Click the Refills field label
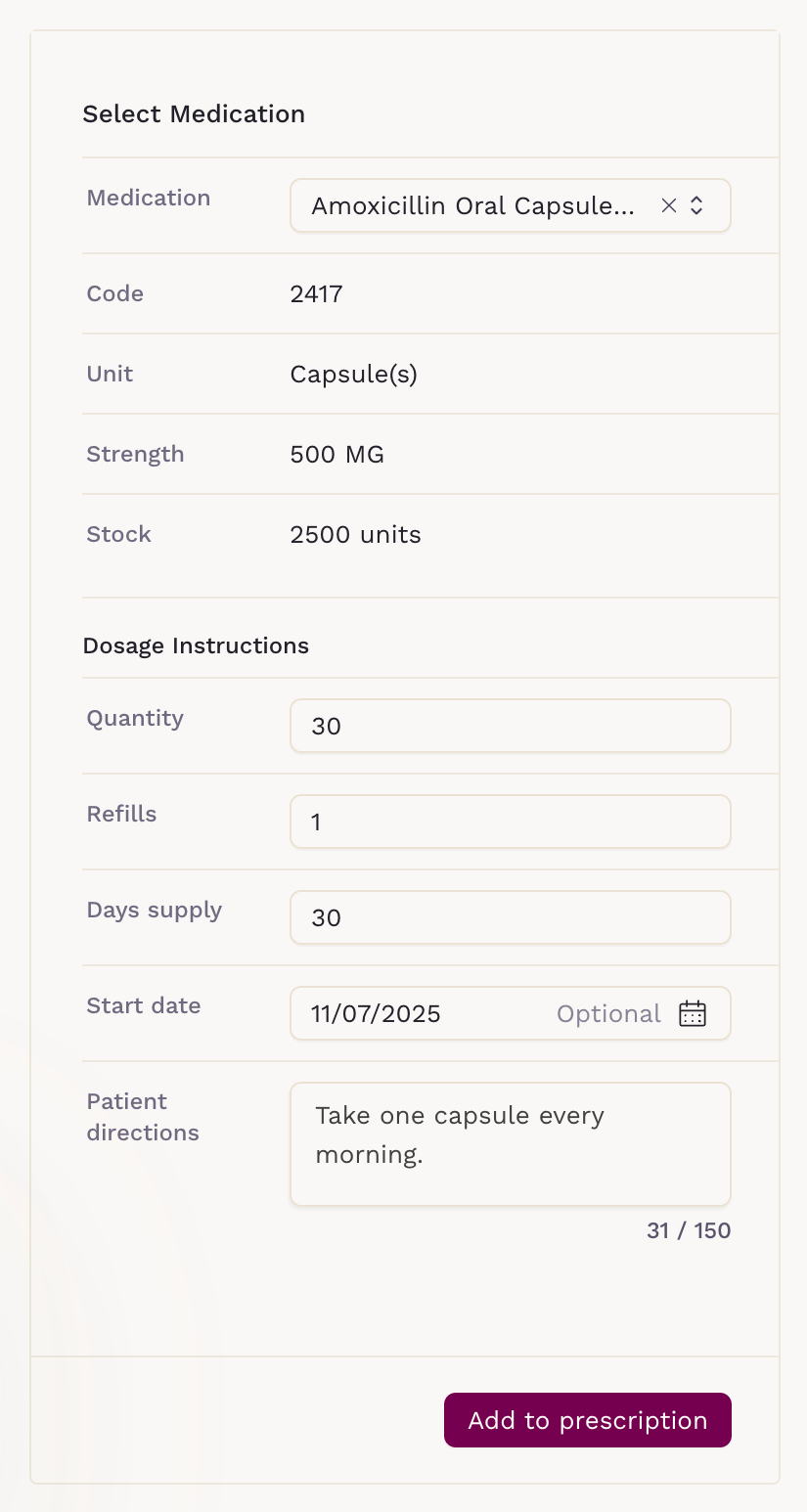Screen dimensions: 807x1512 tap(121, 814)
